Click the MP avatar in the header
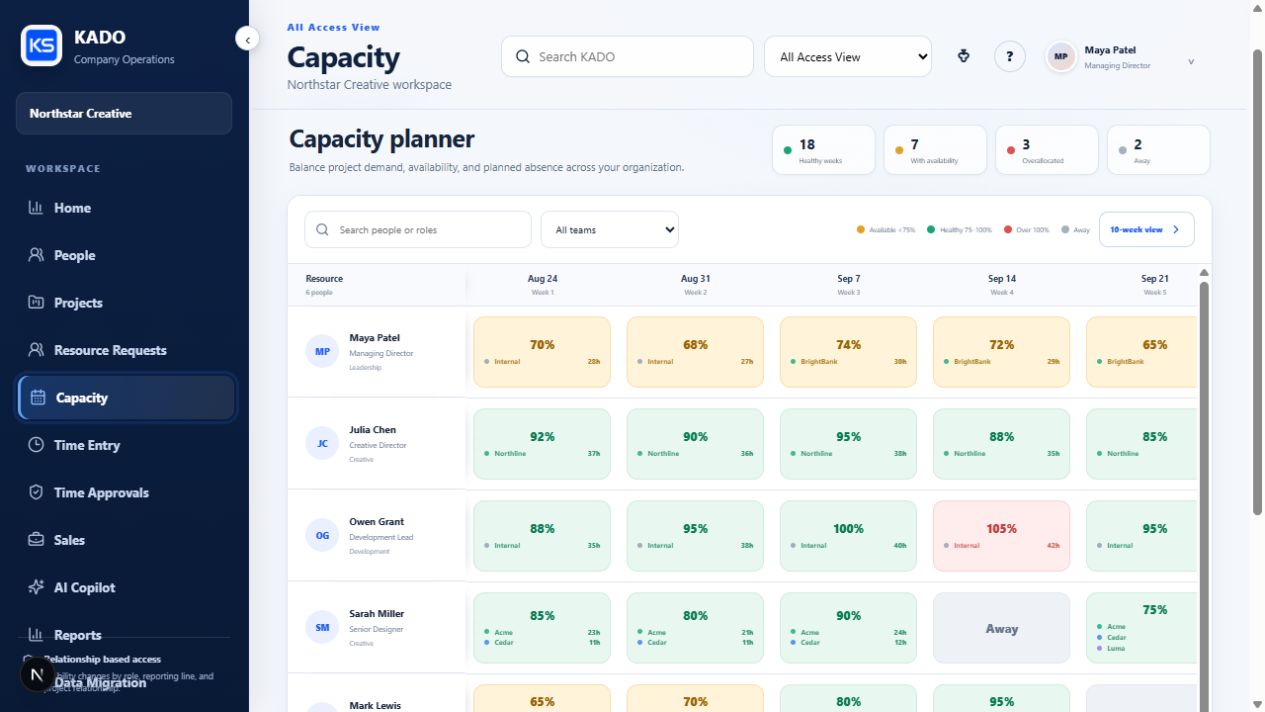The height and width of the screenshot is (712, 1265). pos(1061,57)
